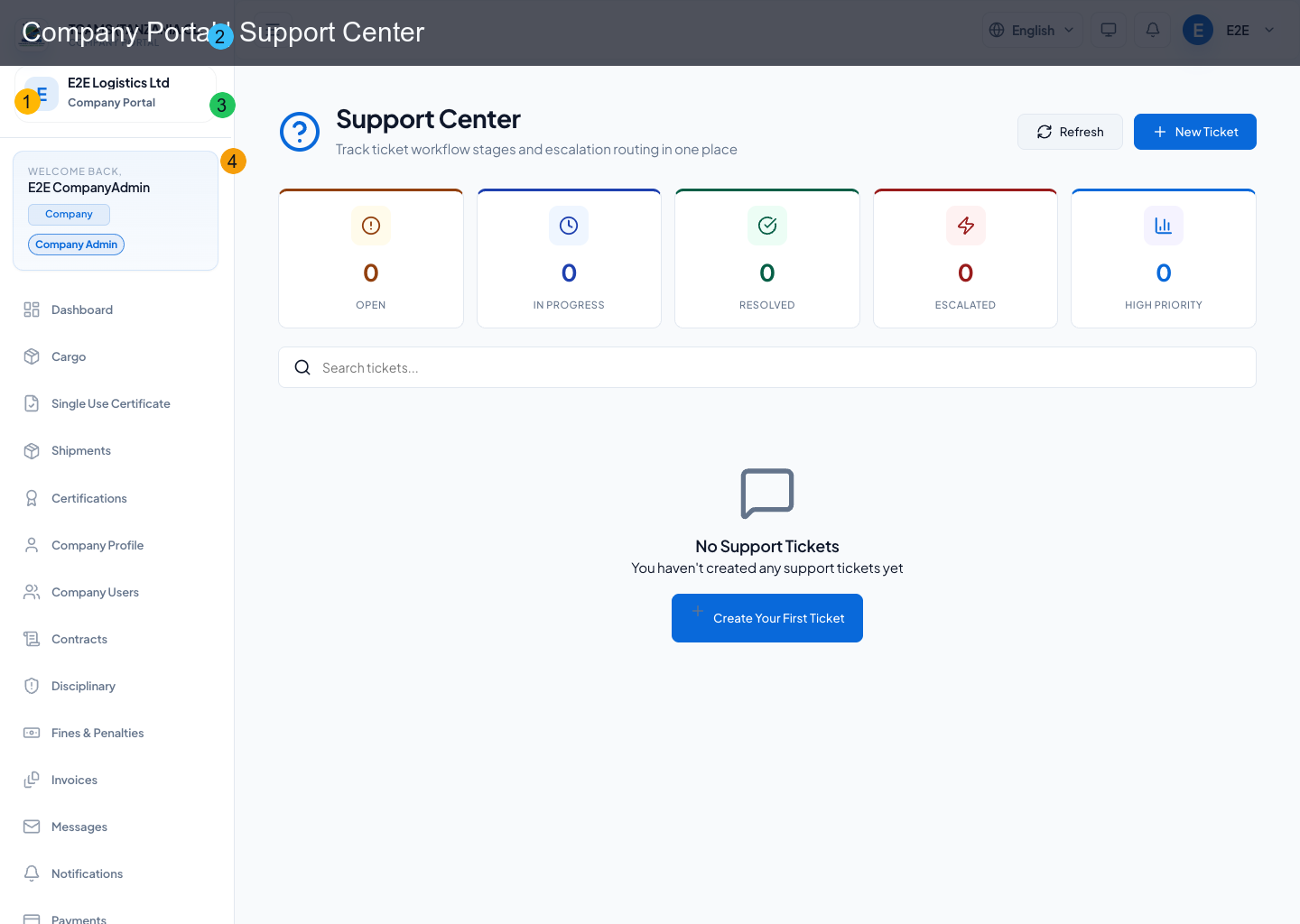Screen dimensions: 1300x924
Task: Create a New Ticket
Action: point(1195,132)
